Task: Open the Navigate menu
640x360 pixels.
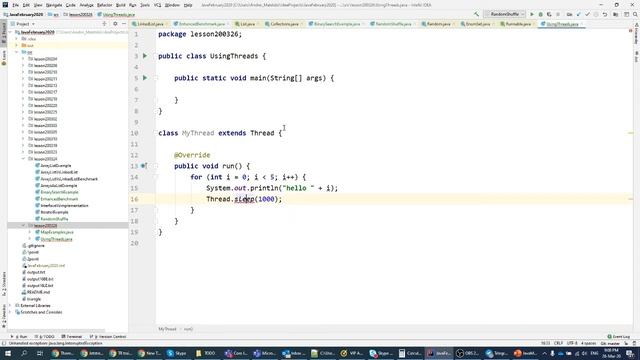Action: click(x=54, y=5)
